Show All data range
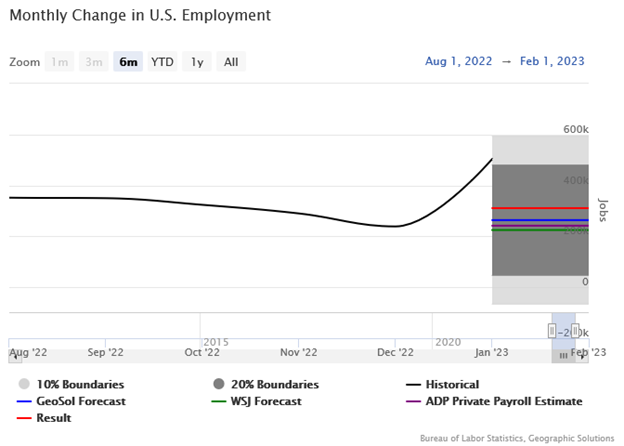This screenshot has height=446, width=624. click(x=231, y=62)
